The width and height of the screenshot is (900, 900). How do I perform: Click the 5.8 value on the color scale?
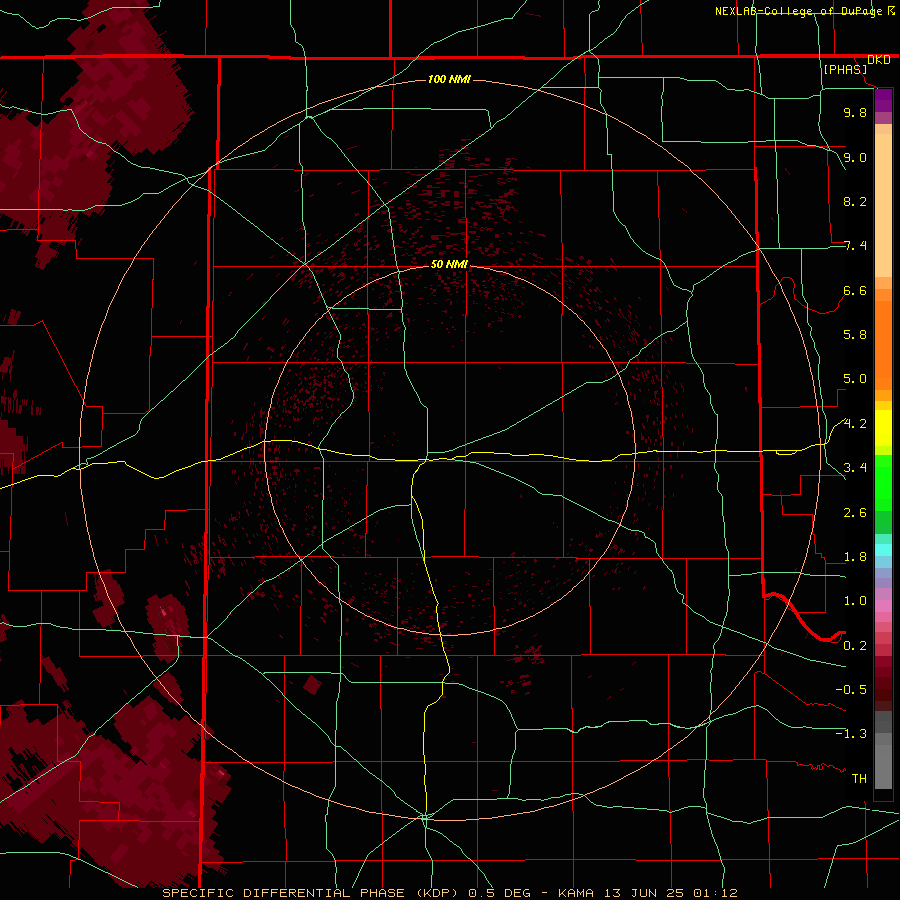[x=855, y=335]
